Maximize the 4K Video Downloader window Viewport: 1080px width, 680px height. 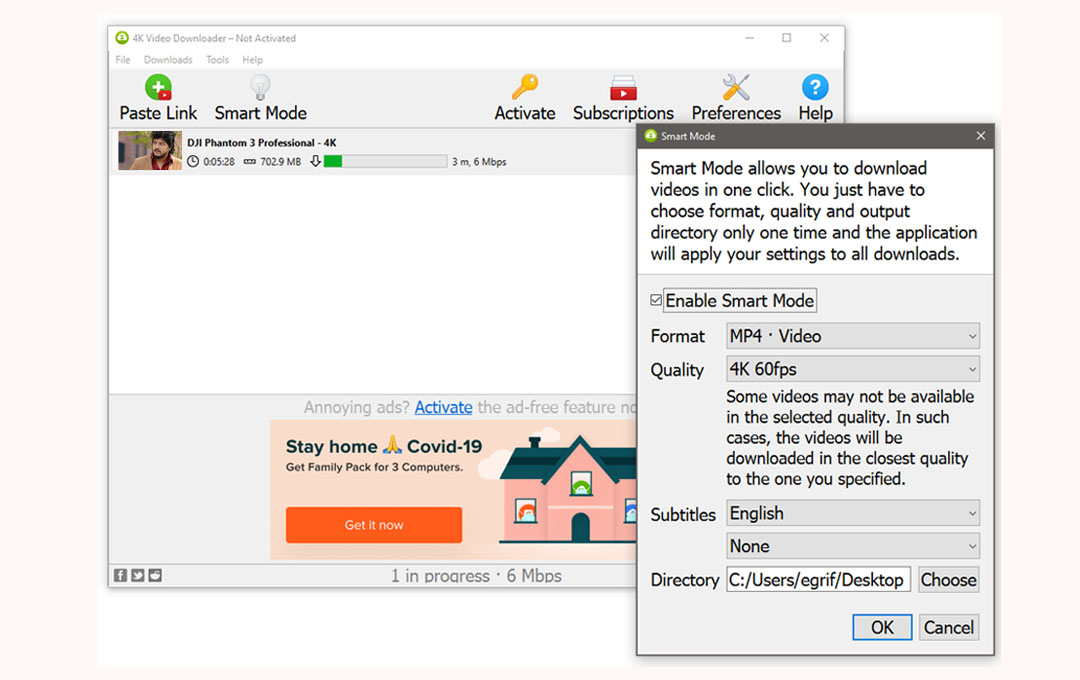coord(787,38)
